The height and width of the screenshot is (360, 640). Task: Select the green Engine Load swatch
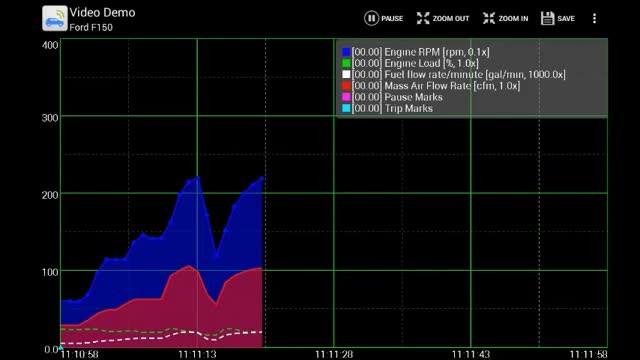tap(346, 63)
